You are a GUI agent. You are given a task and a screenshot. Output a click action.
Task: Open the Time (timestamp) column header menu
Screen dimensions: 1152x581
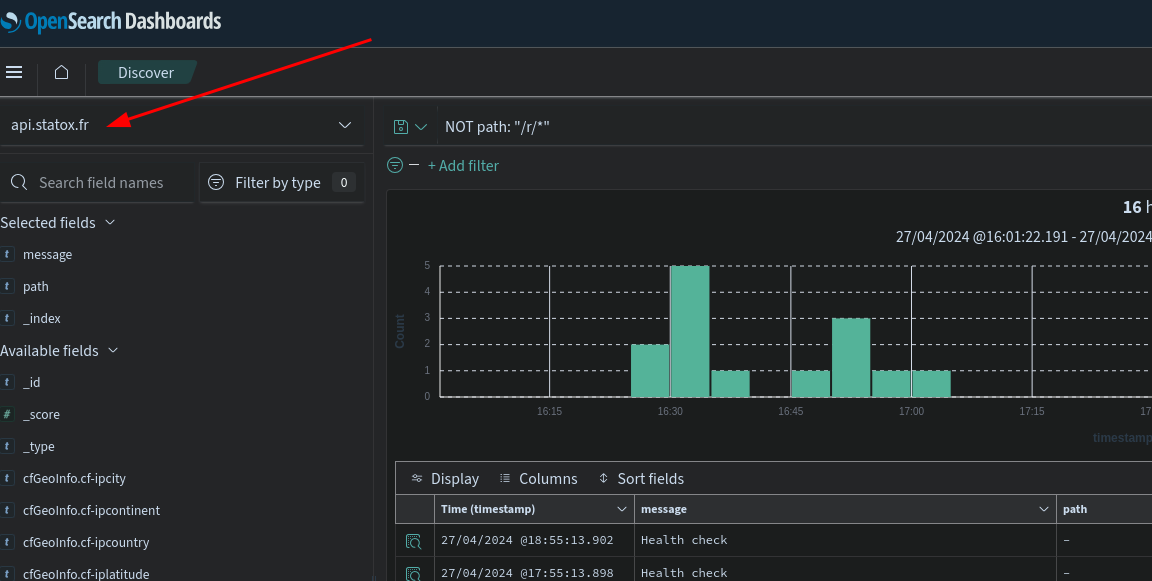click(x=622, y=509)
